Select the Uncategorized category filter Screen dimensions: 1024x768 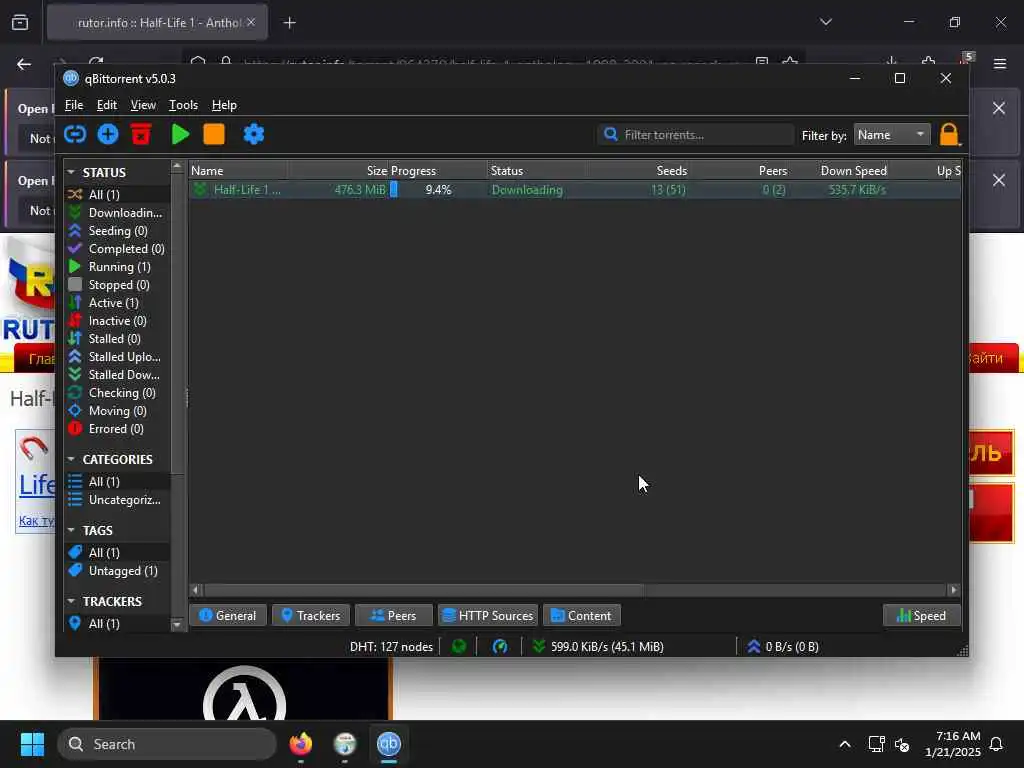tap(118, 500)
